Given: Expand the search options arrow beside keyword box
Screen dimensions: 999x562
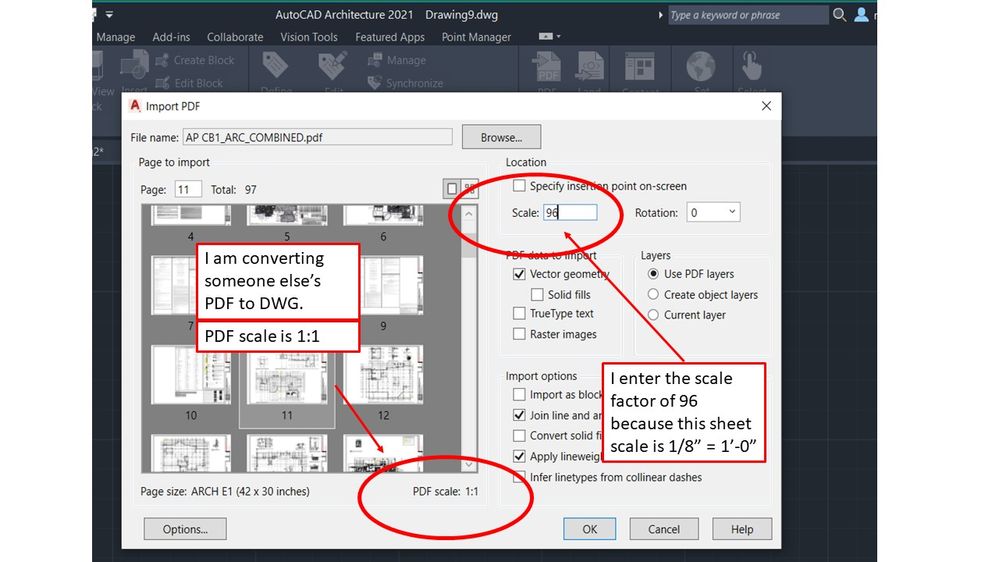Looking at the screenshot, I should click(x=661, y=15).
